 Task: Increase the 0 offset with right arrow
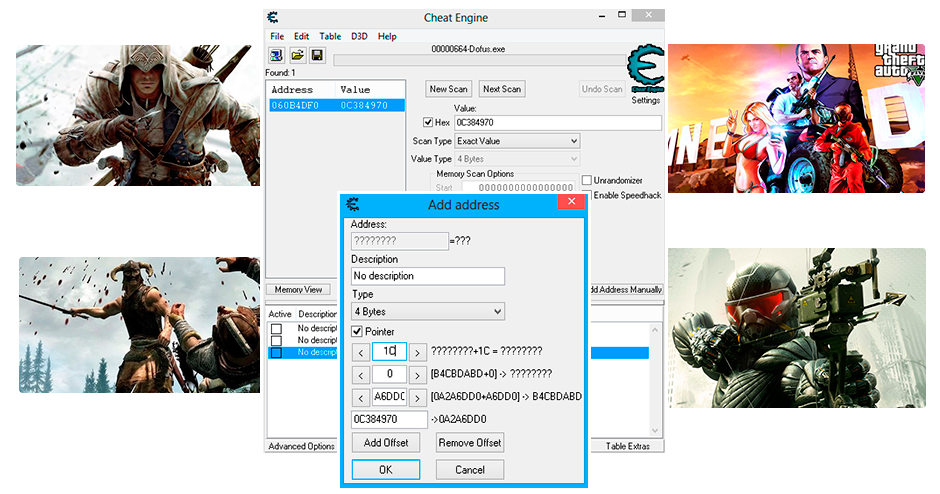pos(418,375)
